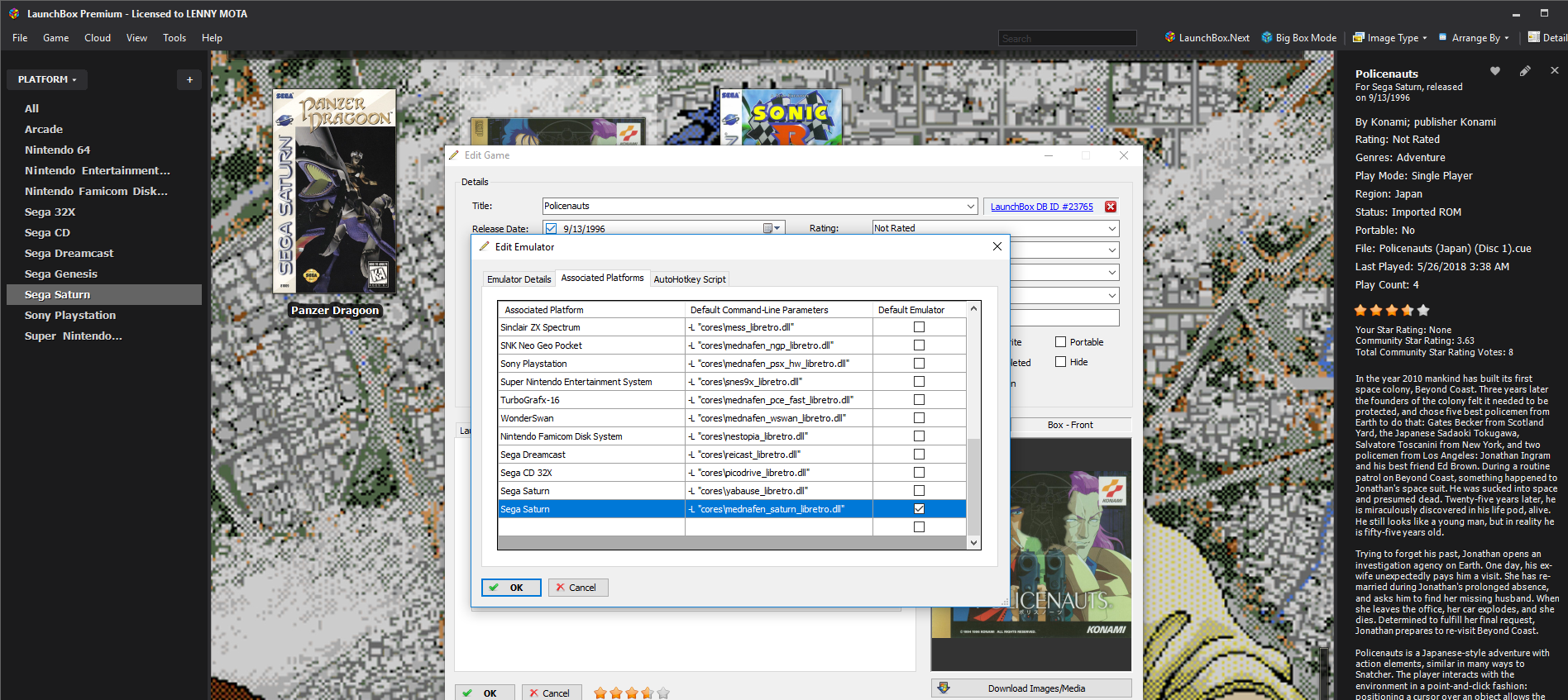Viewport: 1568px width, 700px height.
Task: Click the red X next to LaunchBox DB ID
Action: [1111, 207]
